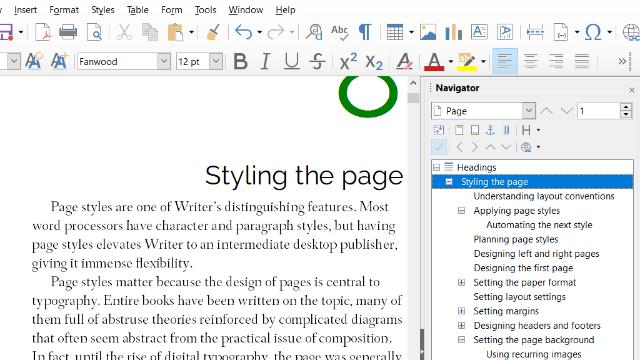Viewport: 640px width, 360px height.
Task: Click the page number field in Navigator
Action: [598, 111]
